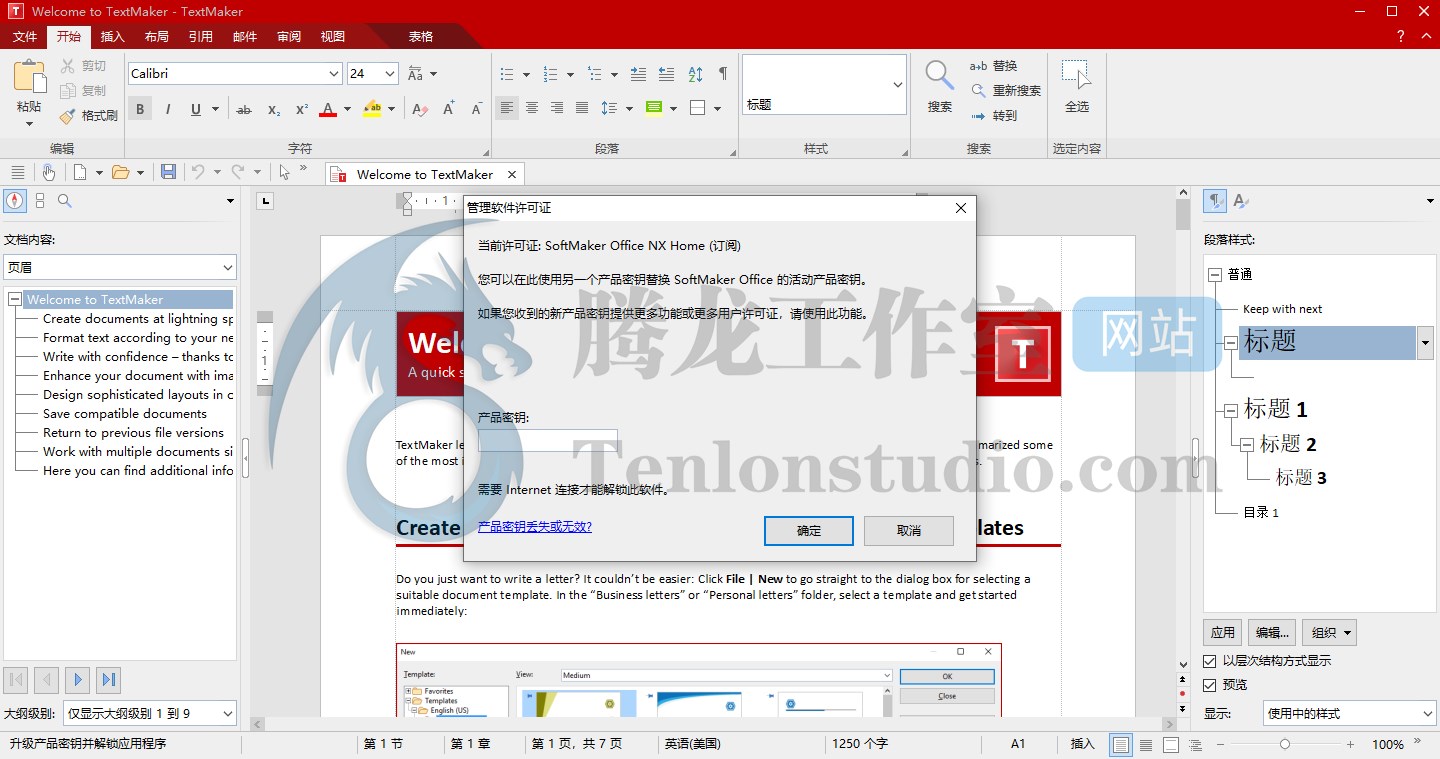Click the sidebar search magnifier icon in left panel
Viewport: 1440px width, 759px height.
pos(64,201)
